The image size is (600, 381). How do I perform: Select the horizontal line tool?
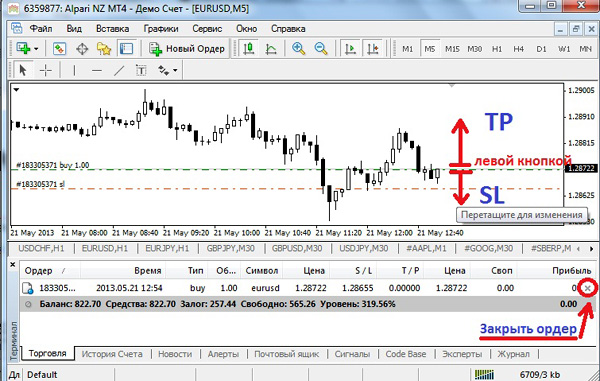point(97,70)
